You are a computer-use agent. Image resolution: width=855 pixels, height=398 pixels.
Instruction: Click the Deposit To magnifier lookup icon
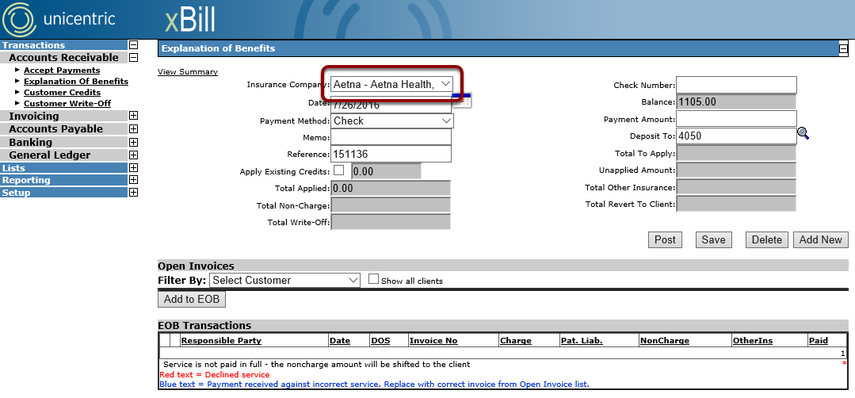click(803, 133)
